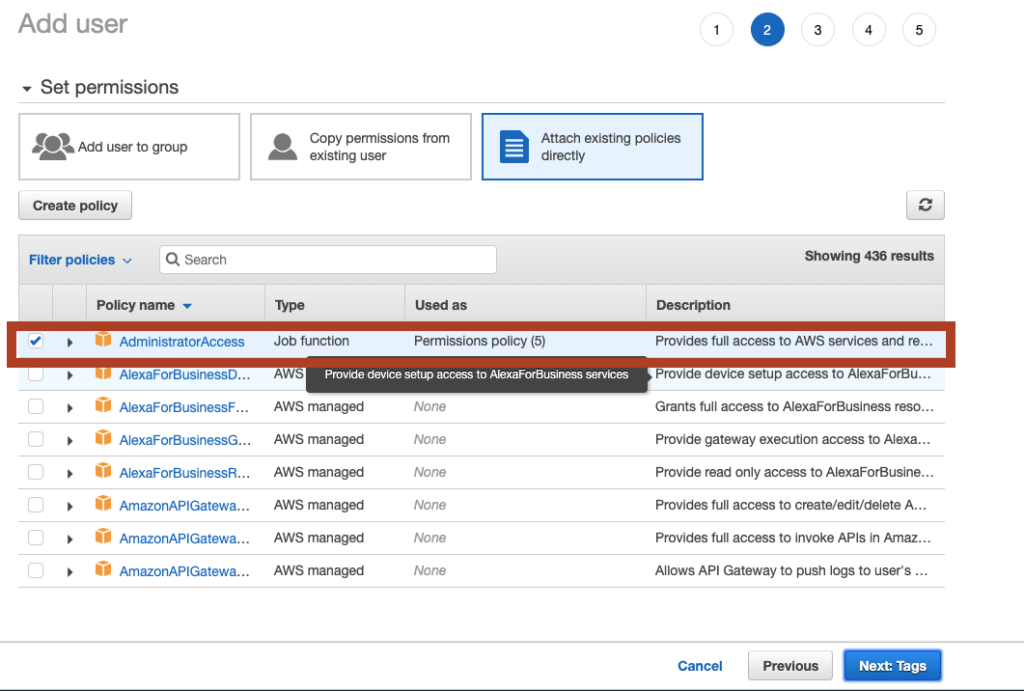Click the refresh policies icon button

click(x=925, y=205)
